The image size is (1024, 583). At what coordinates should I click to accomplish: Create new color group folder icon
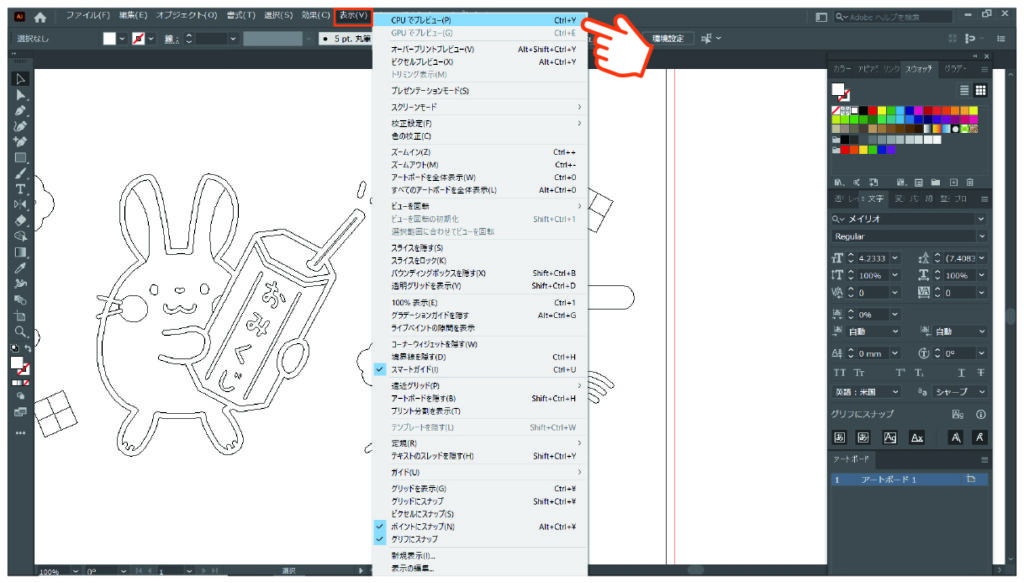pos(936,182)
